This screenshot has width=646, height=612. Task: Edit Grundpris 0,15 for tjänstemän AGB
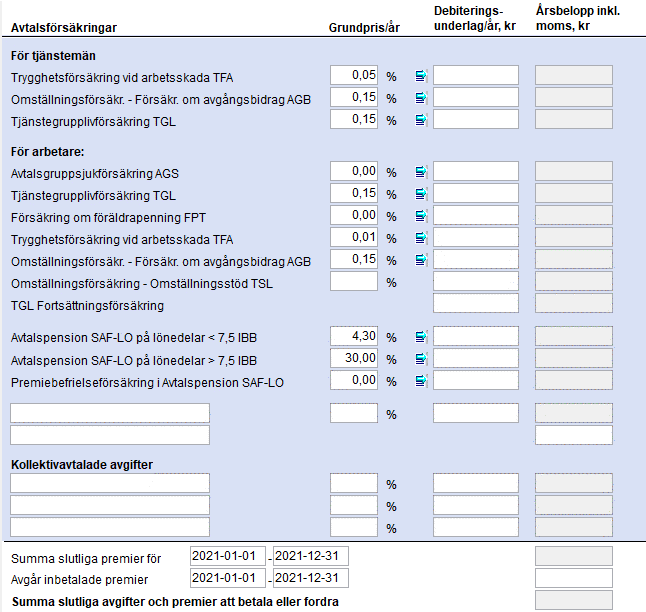(354, 97)
